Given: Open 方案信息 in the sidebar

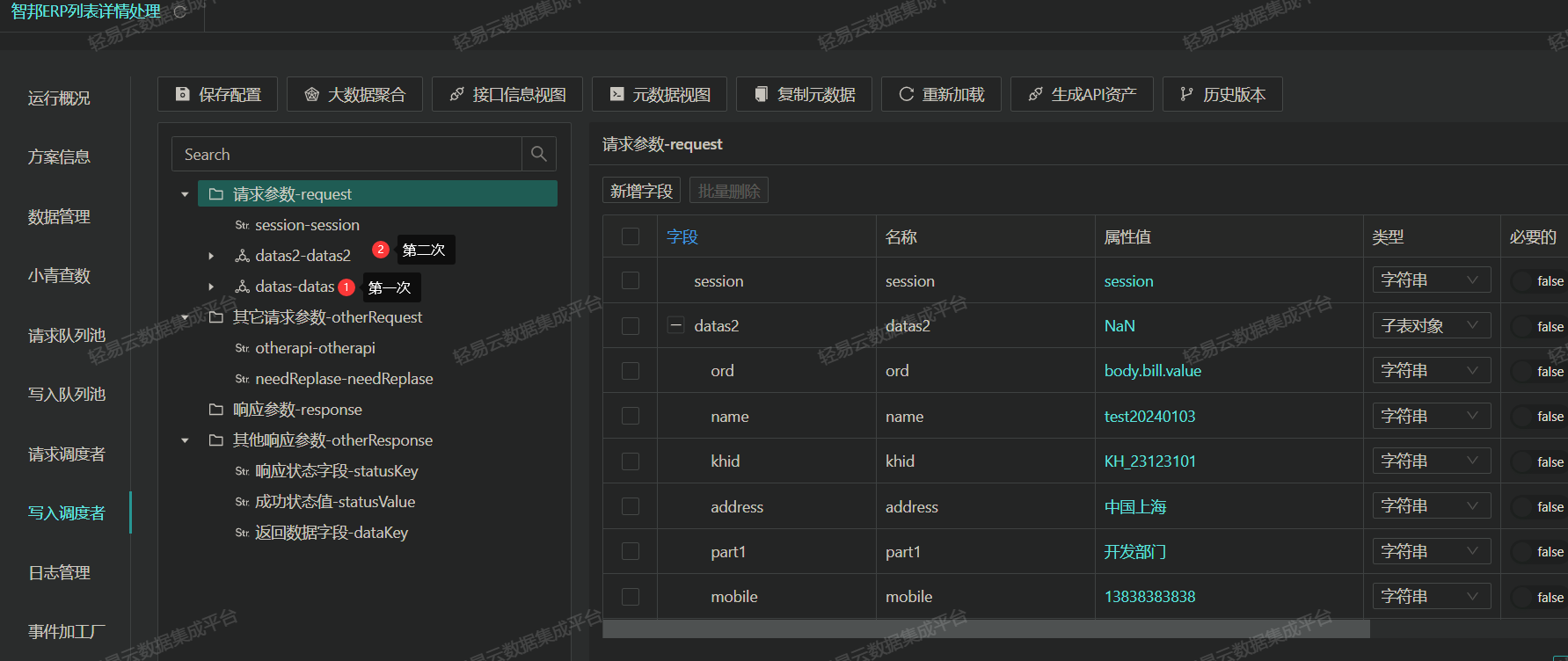Looking at the screenshot, I should point(59,157).
